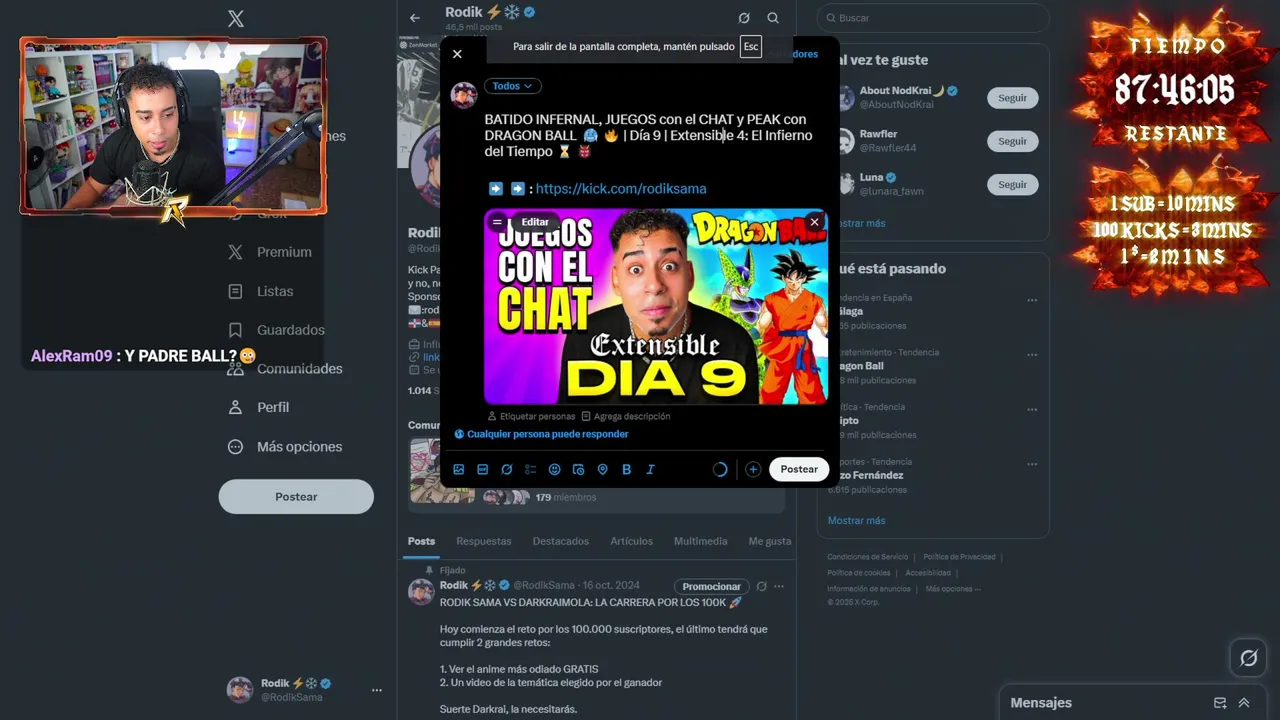Focus the Buscar search field
The width and height of the screenshot is (1280, 720).
coord(933,18)
